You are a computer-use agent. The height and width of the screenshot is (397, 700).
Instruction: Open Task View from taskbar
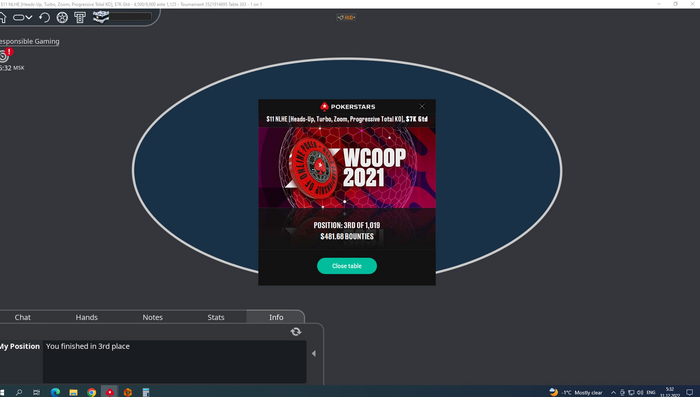37,392
